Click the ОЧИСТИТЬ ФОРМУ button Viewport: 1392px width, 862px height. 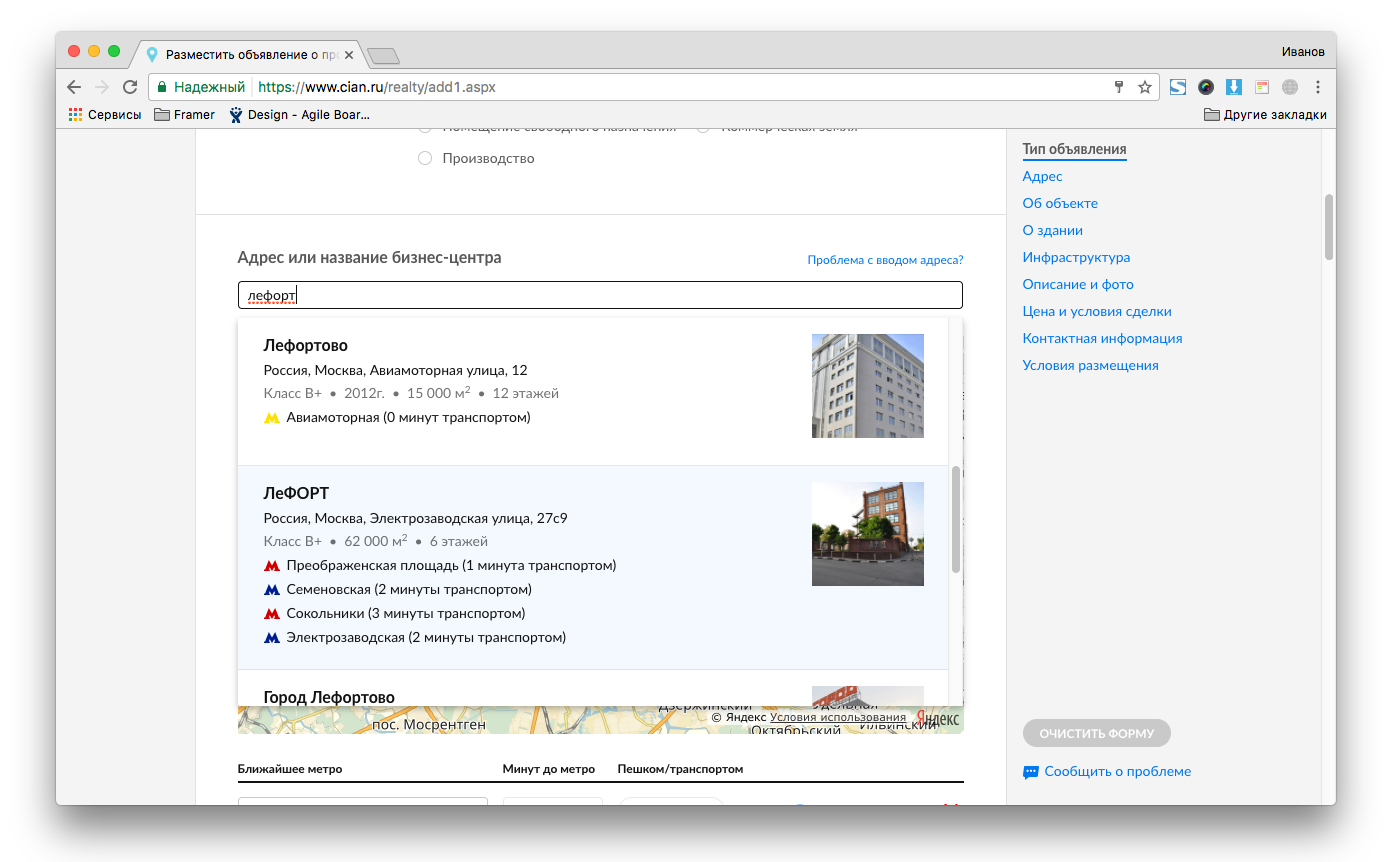[1096, 734]
